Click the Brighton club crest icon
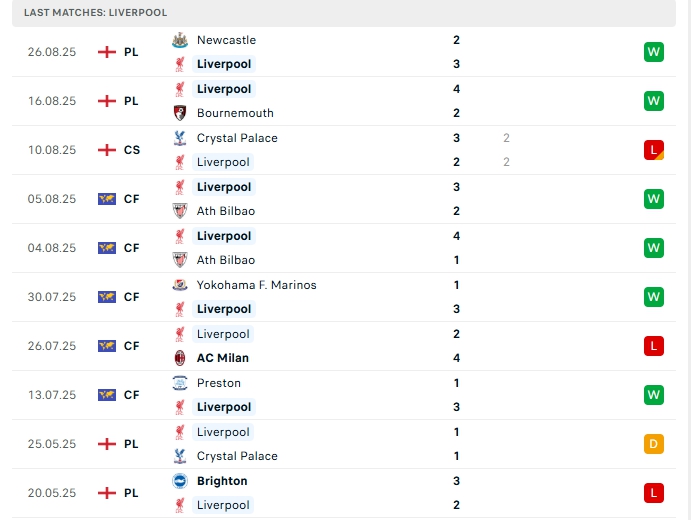 point(180,481)
